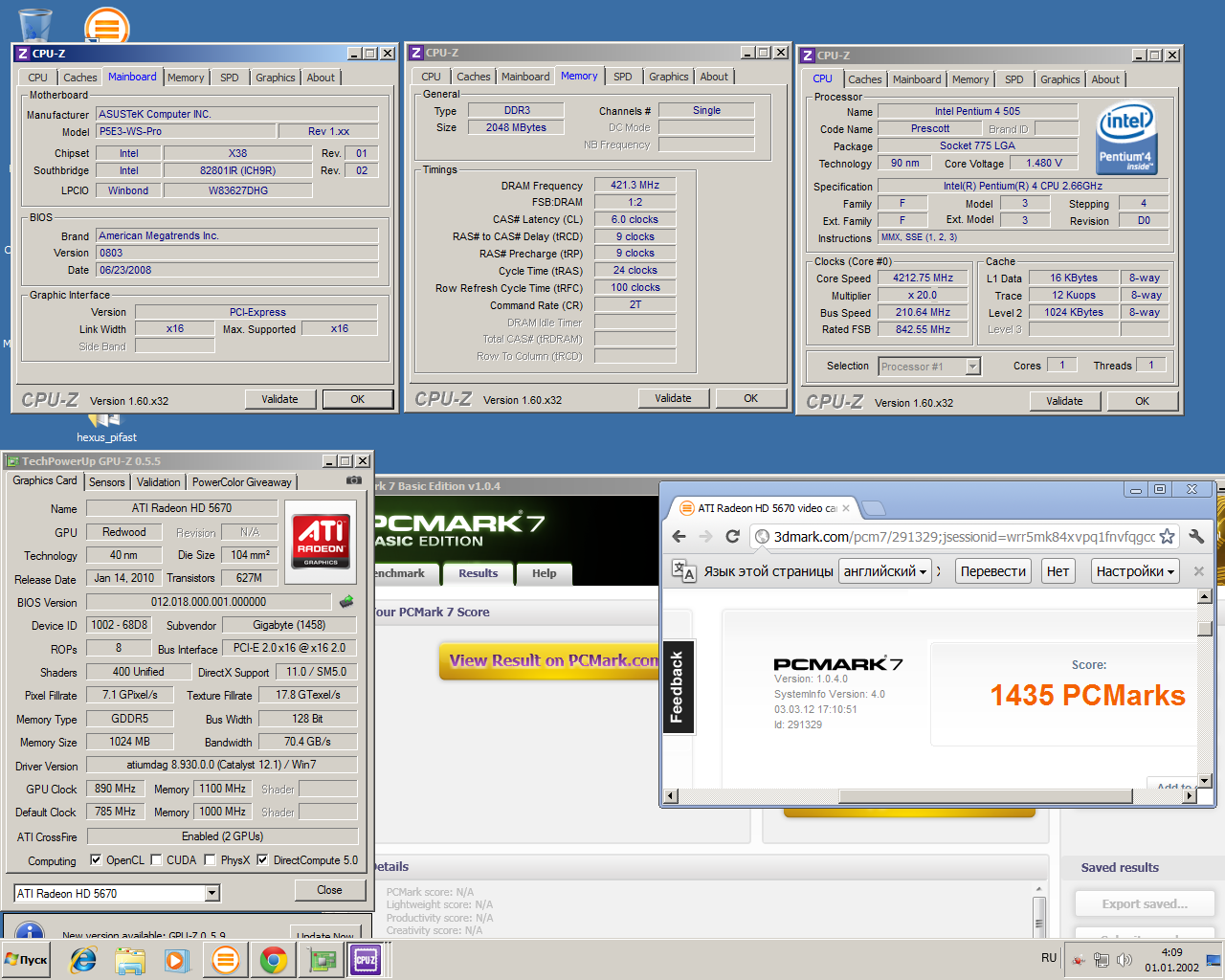Toggle the DirectCompute 5.0 checkbox
Viewport: 1225px width, 980px height.
(262, 859)
